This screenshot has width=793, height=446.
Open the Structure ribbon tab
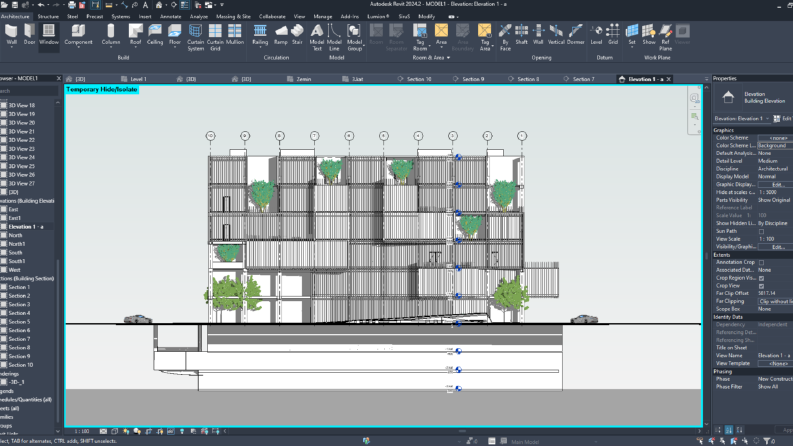pos(48,16)
